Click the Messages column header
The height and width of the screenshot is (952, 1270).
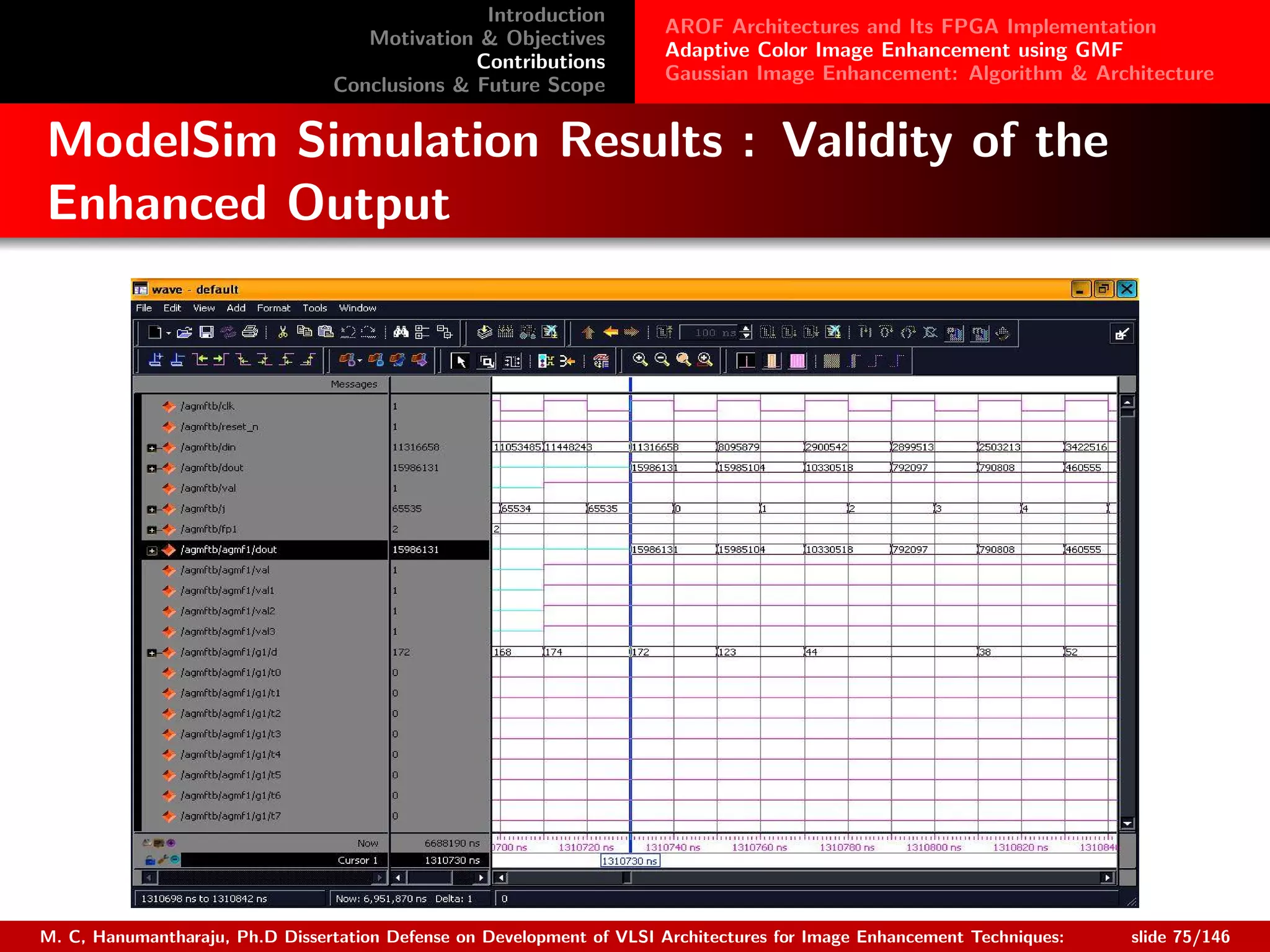pyautogui.click(x=353, y=384)
